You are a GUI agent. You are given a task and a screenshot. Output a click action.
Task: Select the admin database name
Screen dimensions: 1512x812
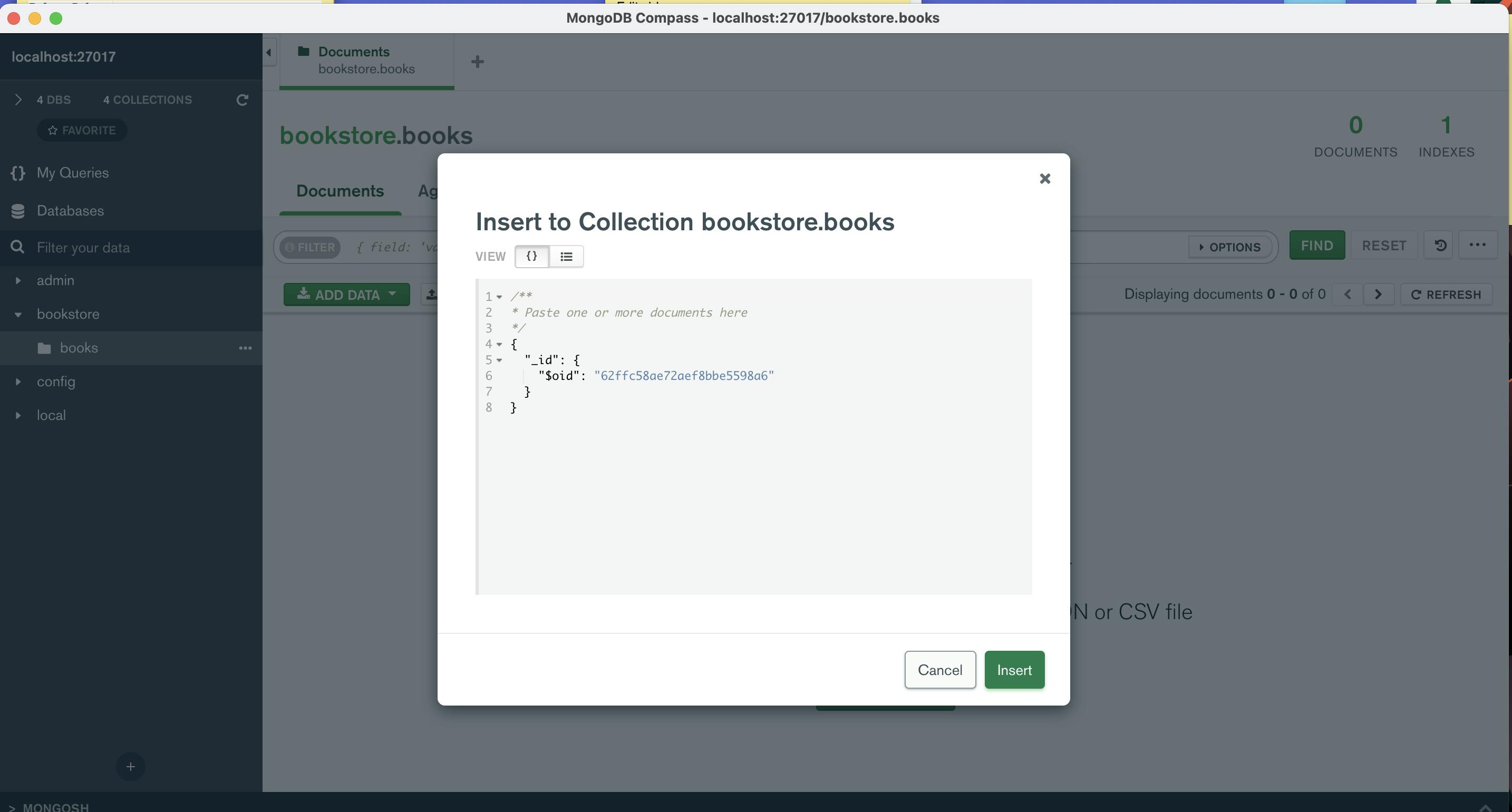click(x=55, y=280)
